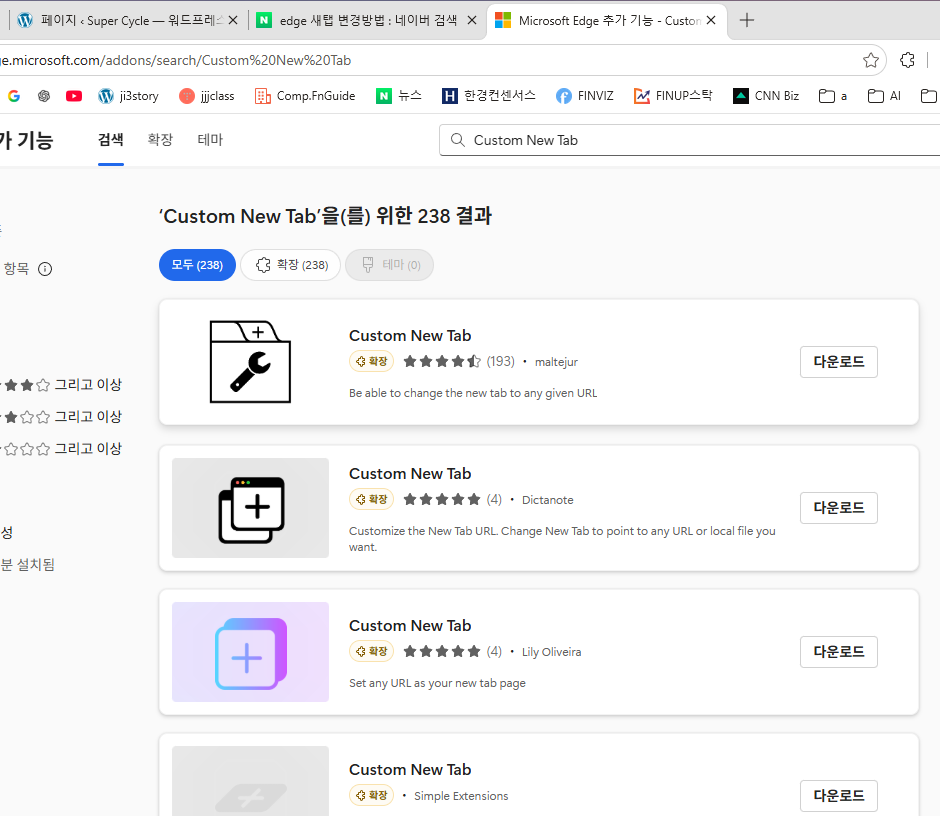Click the 확장 badge on Lily Oliveira card
This screenshot has width=940, height=816.
(x=371, y=651)
